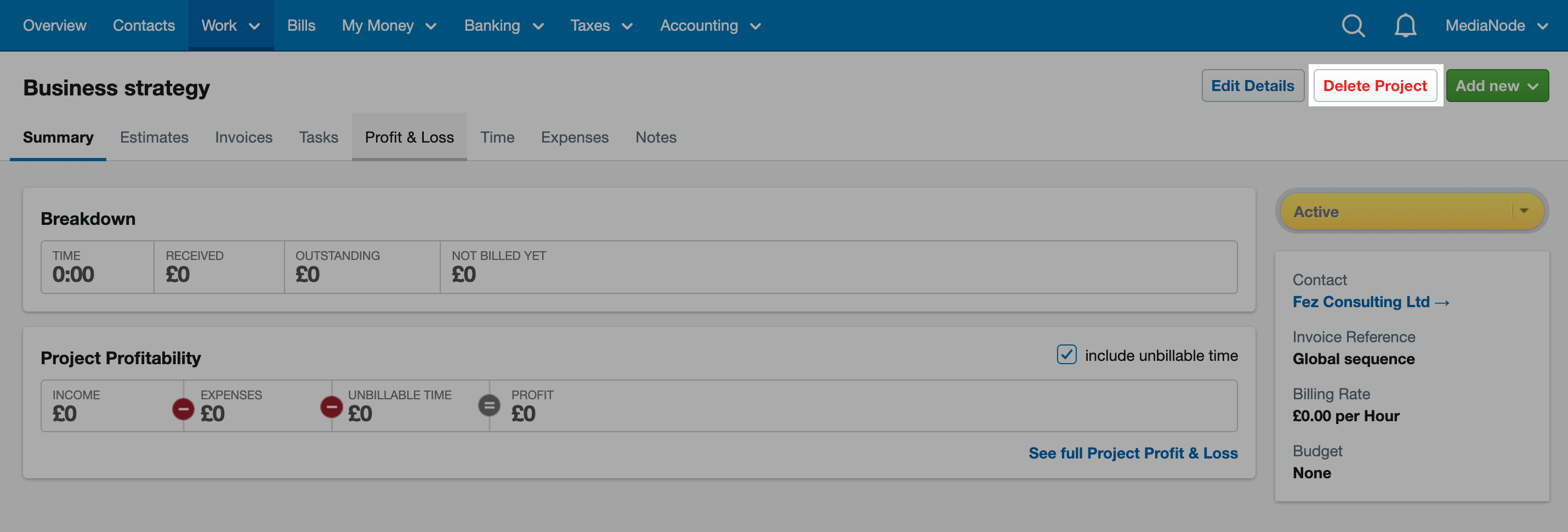Open the search magnifier icon
The height and width of the screenshot is (532, 1568).
pyautogui.click(x=1353, y=26)
